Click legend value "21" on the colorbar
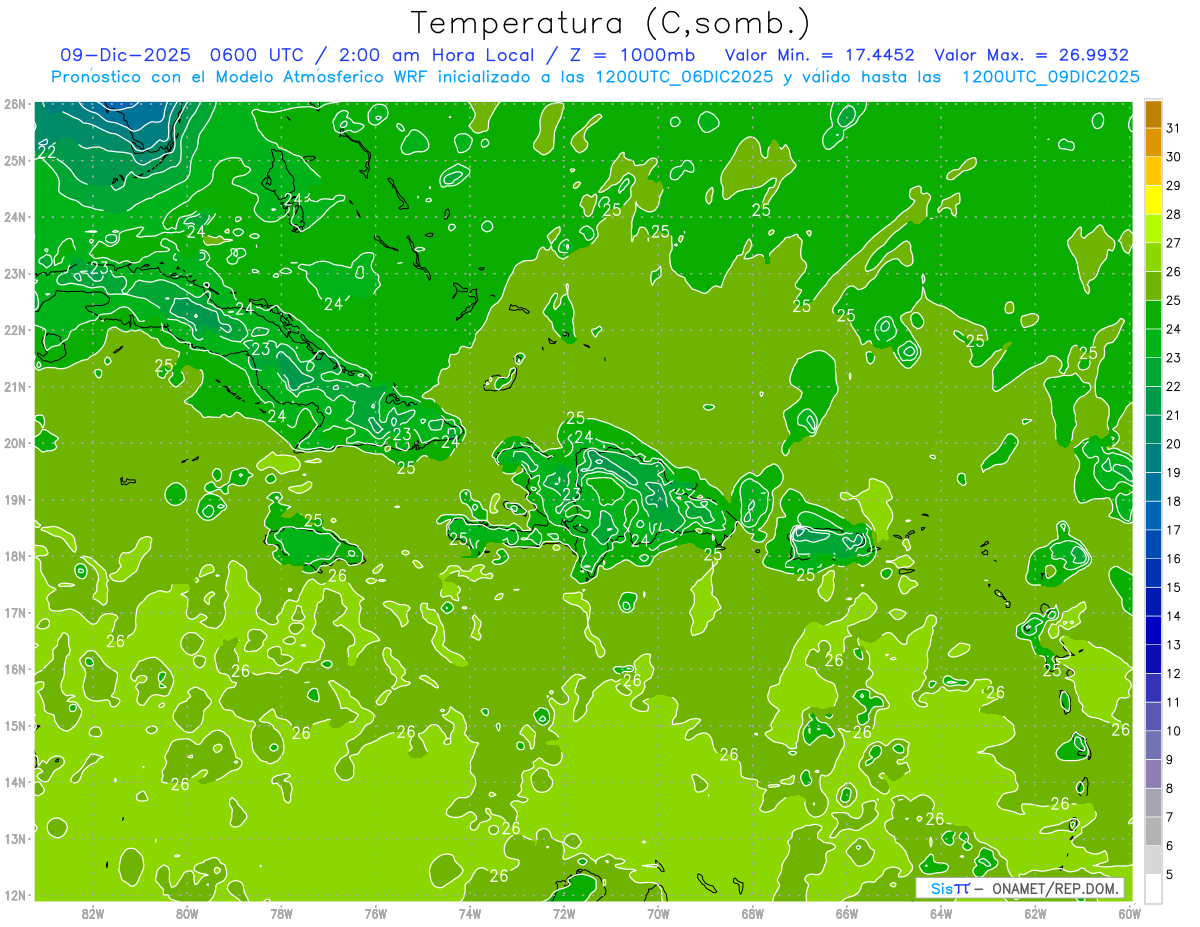This screenshot has height=927, width=1200. tap(1174, 415)
